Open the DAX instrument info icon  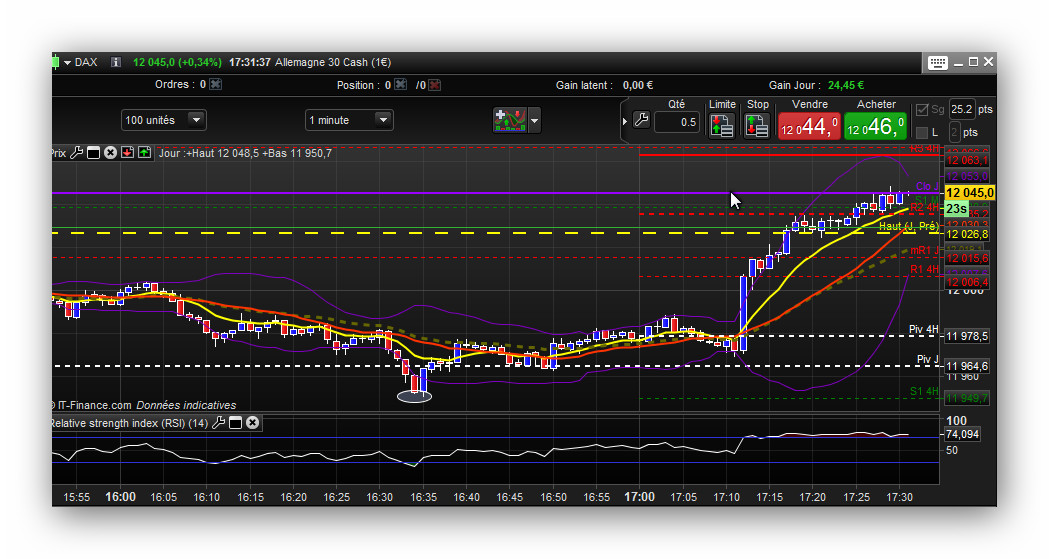116,62
